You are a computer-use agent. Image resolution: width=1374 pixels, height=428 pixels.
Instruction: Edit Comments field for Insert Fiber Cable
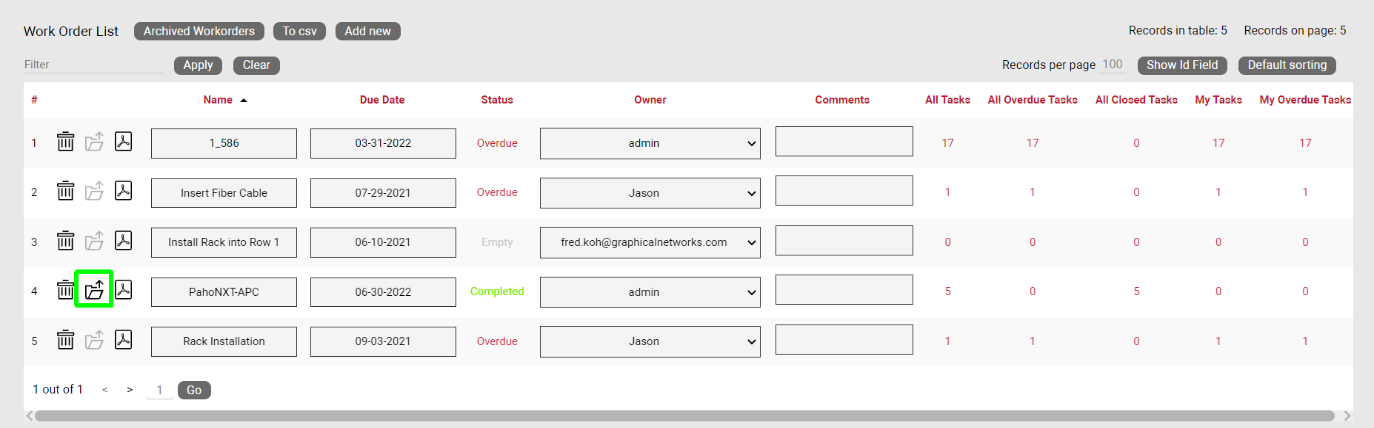[843, 191]
